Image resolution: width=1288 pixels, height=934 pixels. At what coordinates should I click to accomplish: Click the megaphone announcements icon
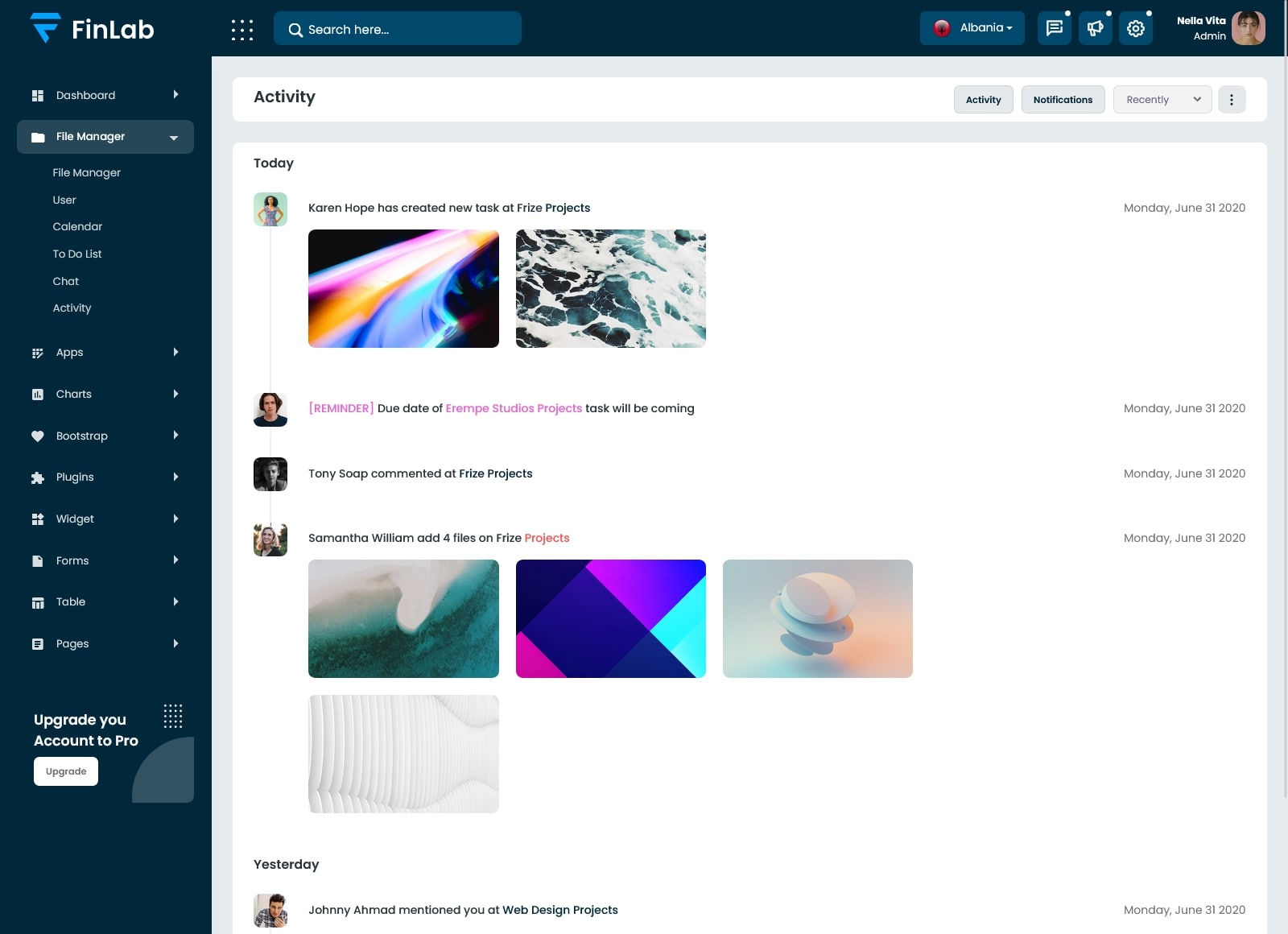coord(1095,29)
